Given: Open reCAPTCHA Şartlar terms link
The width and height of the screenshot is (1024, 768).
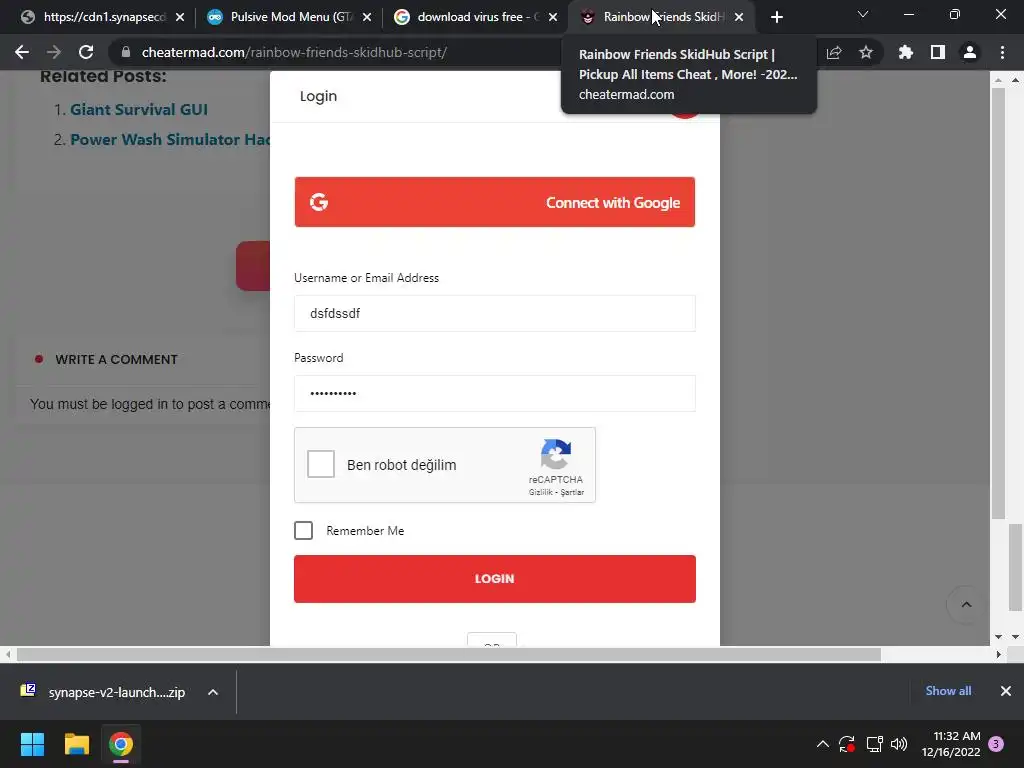Looking at the screenshot, I should coord(572,492).
